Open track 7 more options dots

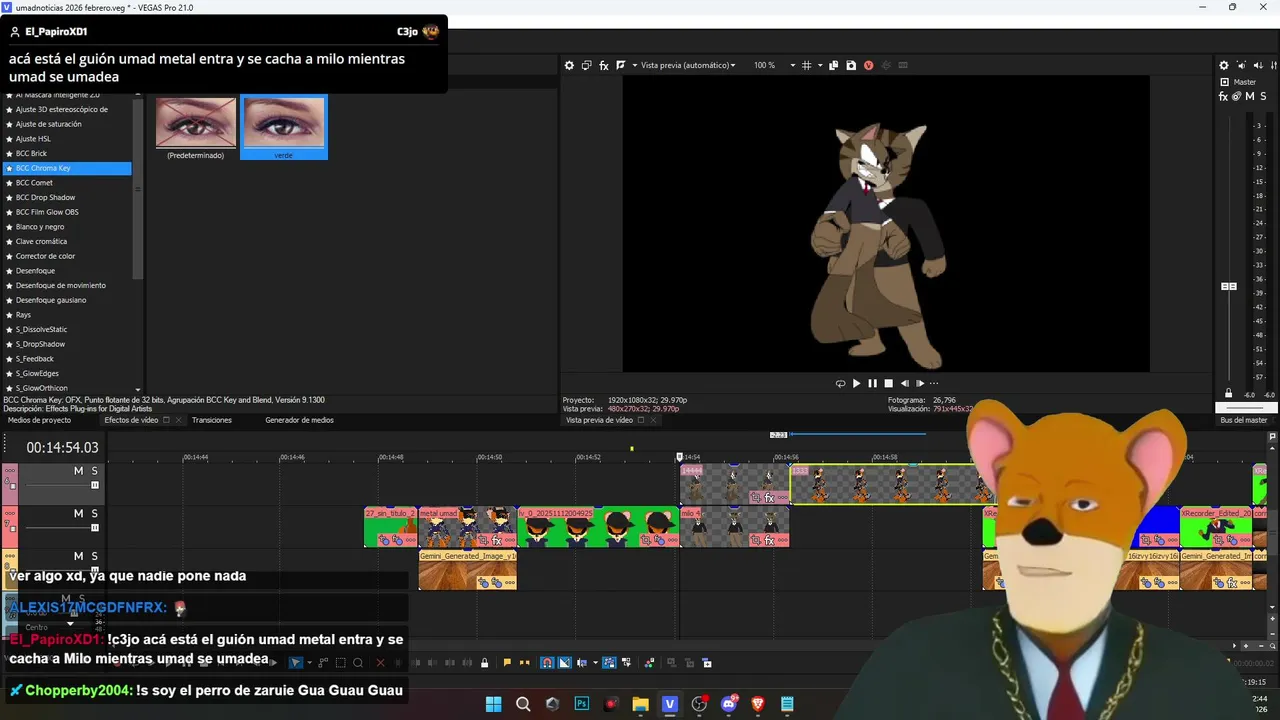(10, 513)
